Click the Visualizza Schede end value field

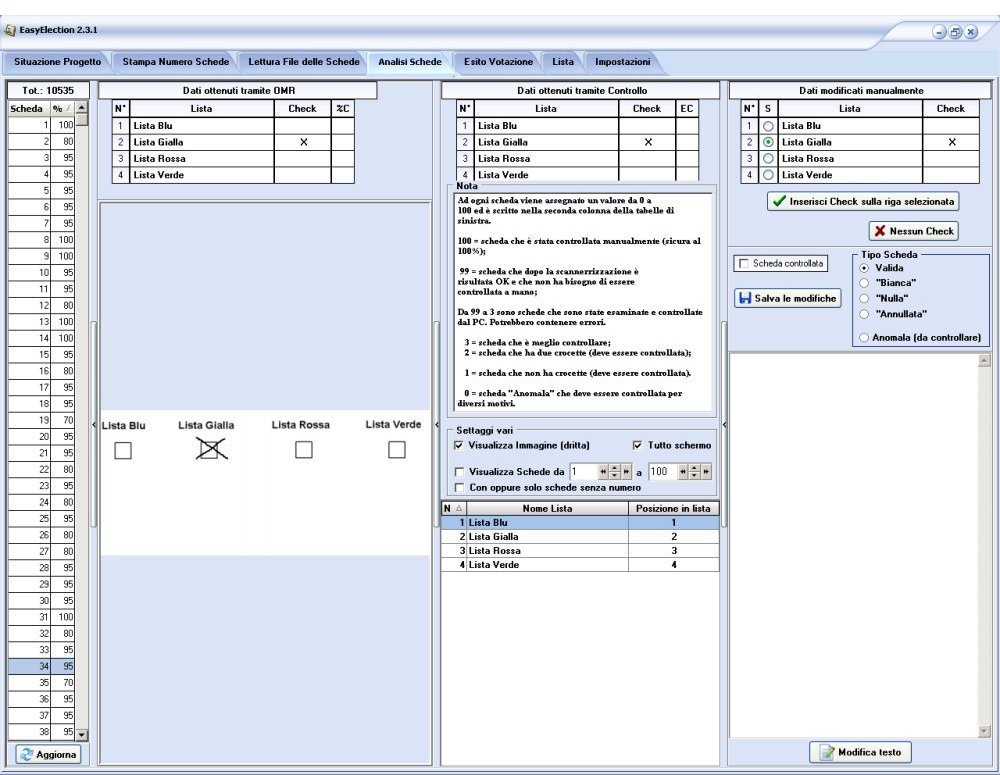click(661, 471)
